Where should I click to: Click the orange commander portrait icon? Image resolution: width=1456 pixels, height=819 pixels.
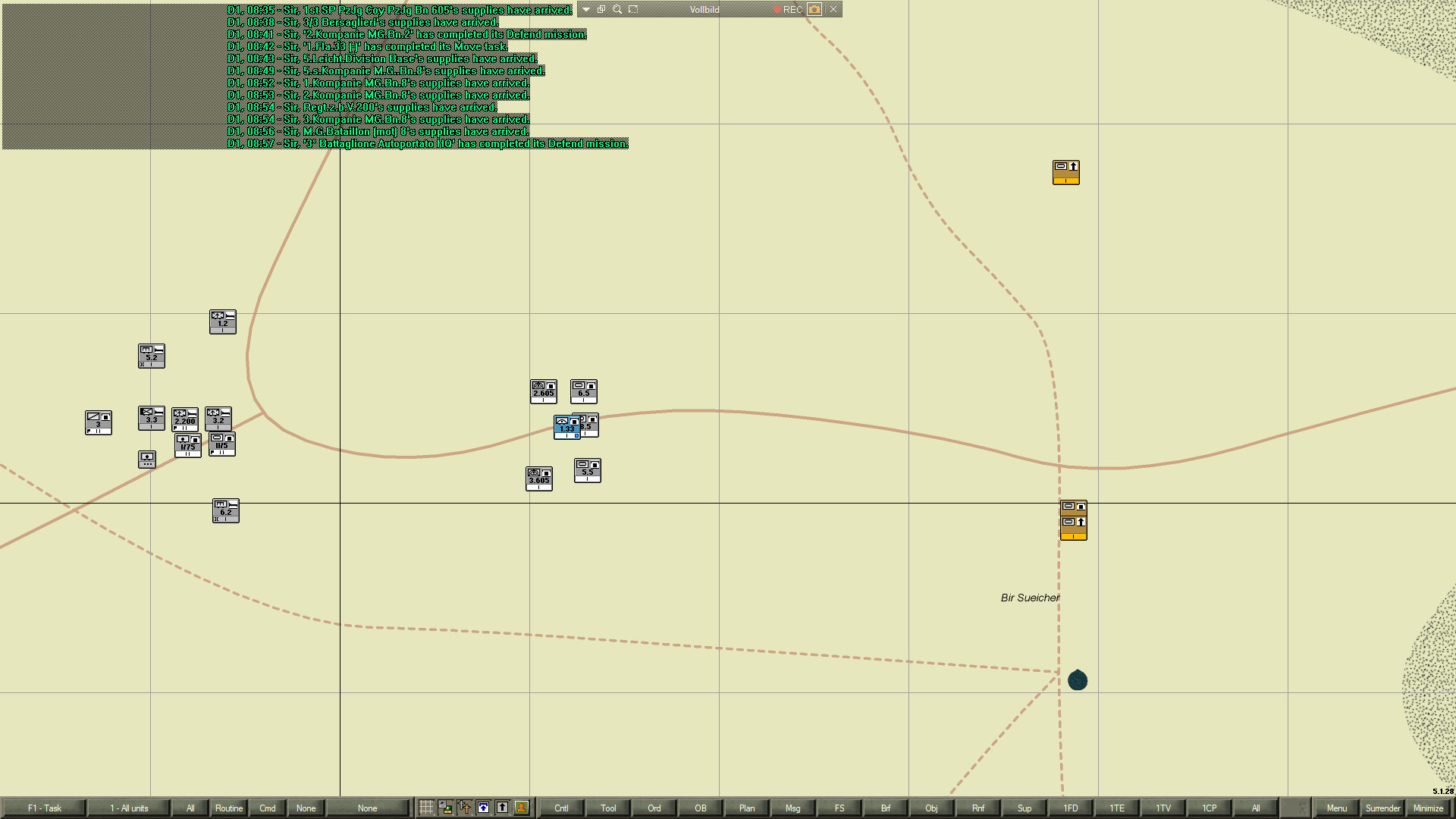[x=521, y=808]
